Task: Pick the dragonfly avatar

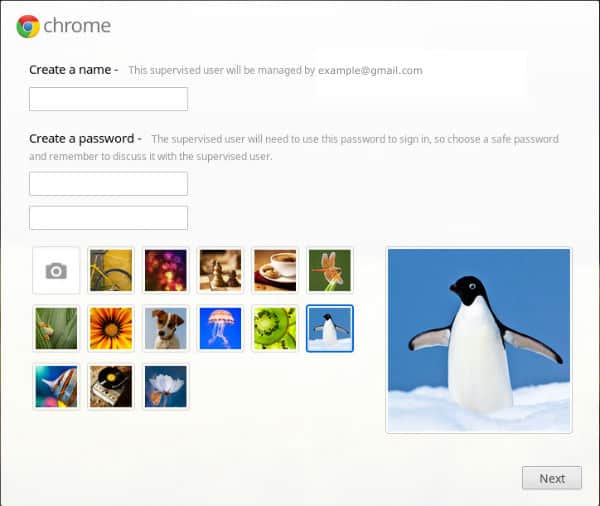Action: point(329,271)
